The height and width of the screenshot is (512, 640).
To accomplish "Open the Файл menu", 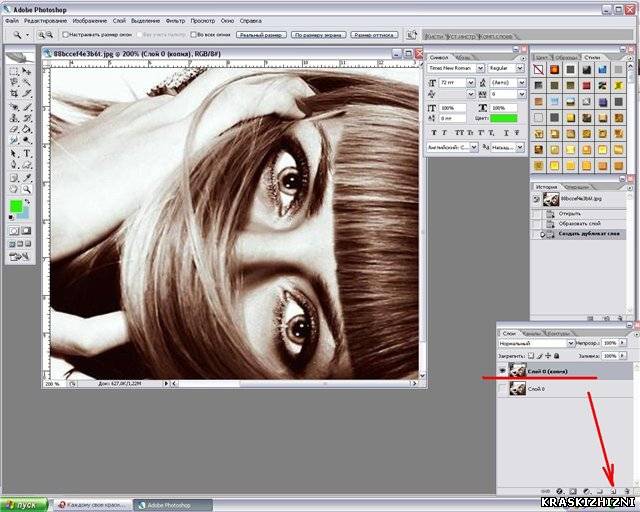I will pos(12,21).
